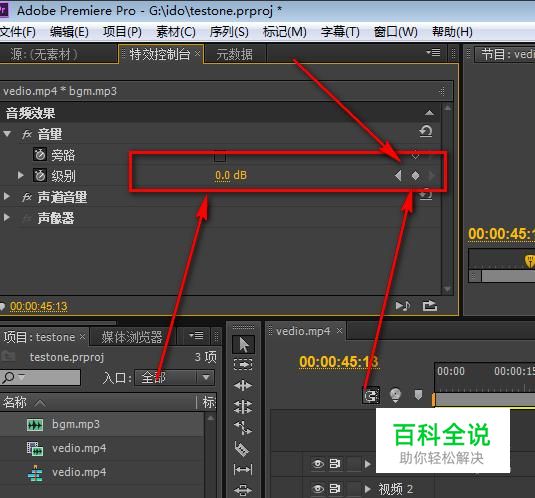
Task: Toggle the fx switch for 音量
Action: click(27, 134)
